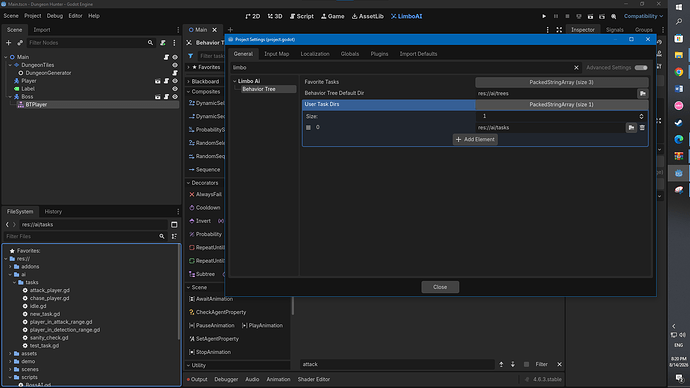Select chase_player.gd in FileSystem
This screenshot has width=690, height=388.
click(x=50, y=298)
